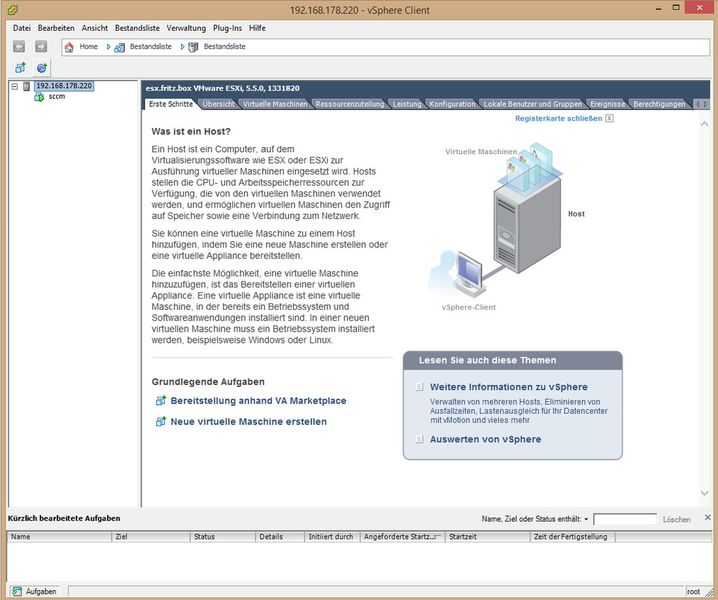Click the navigate forward arrow button

point(41,46)
